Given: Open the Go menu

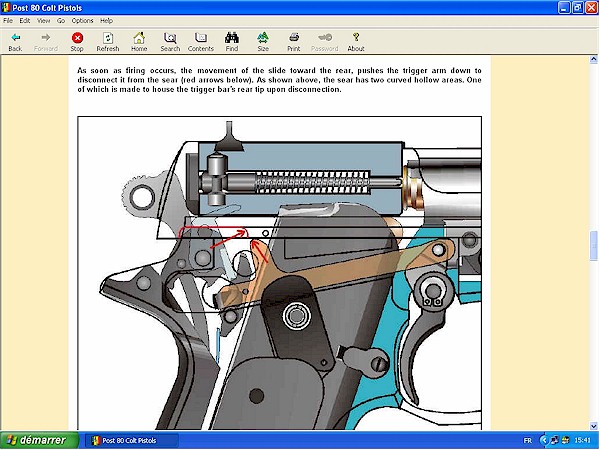Looking at the screenshot, I should [61, 21].
